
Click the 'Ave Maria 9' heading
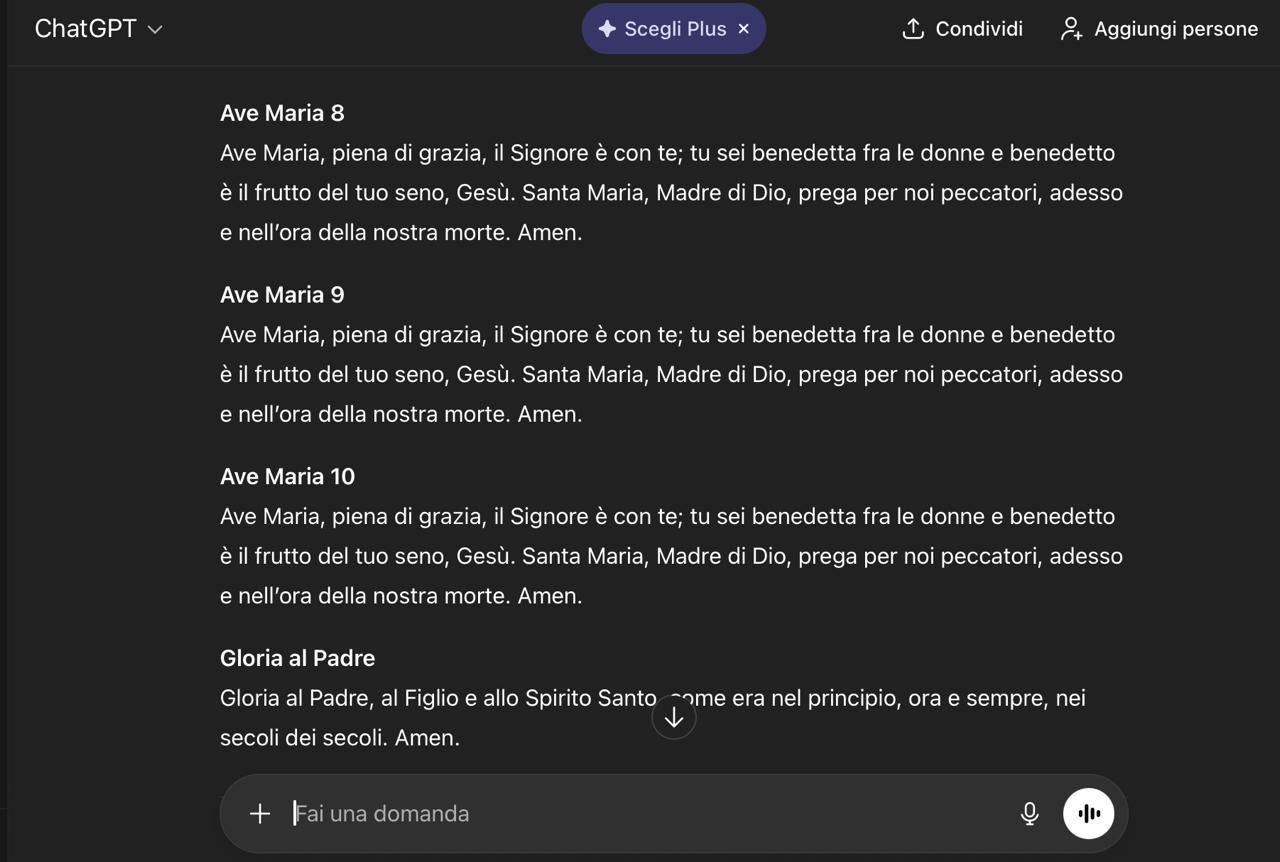pyautogui.click(x=282, y=295)
